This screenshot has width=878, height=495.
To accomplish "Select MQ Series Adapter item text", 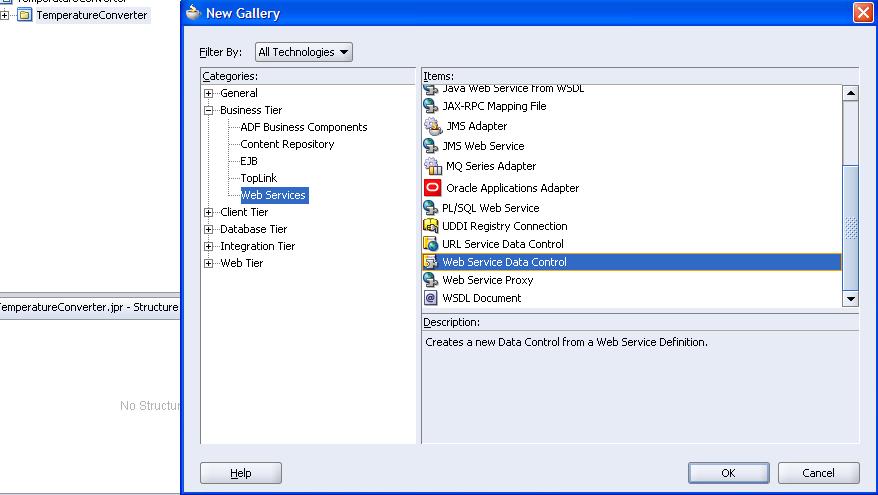I will [491, 166].
